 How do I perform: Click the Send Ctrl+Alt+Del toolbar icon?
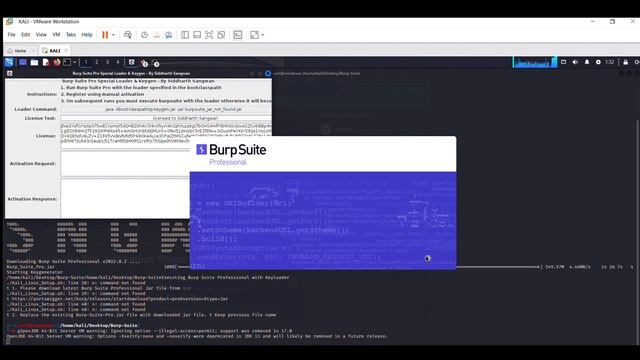click(128, 35)
